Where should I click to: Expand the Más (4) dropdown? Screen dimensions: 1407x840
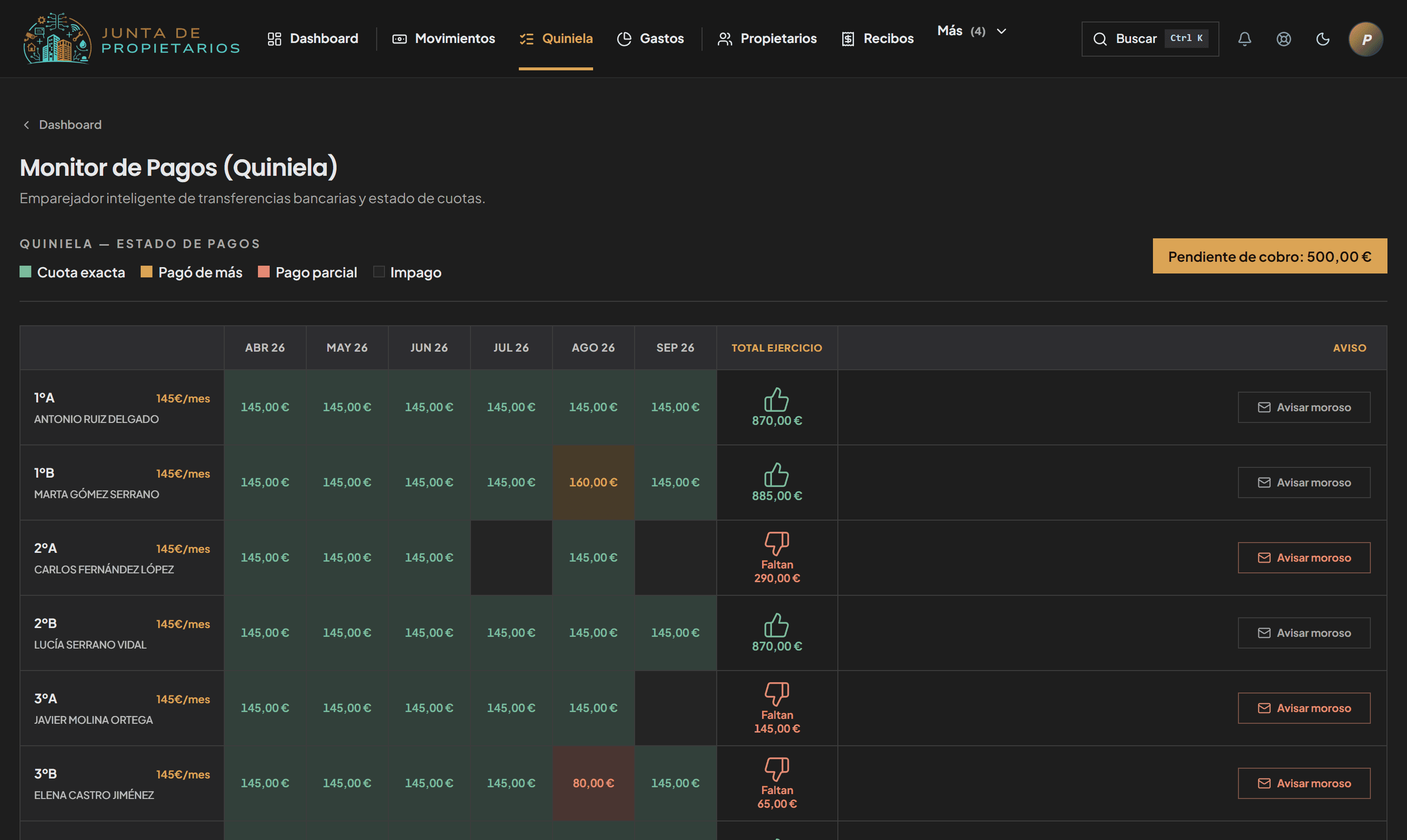point(972,31)
